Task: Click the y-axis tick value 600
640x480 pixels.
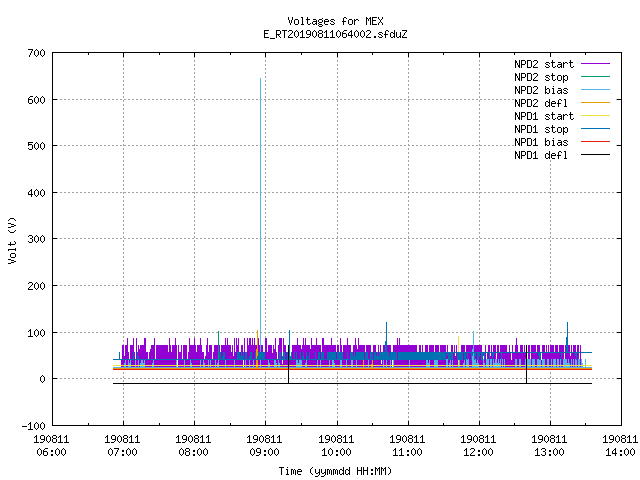Action: [36, 100]
